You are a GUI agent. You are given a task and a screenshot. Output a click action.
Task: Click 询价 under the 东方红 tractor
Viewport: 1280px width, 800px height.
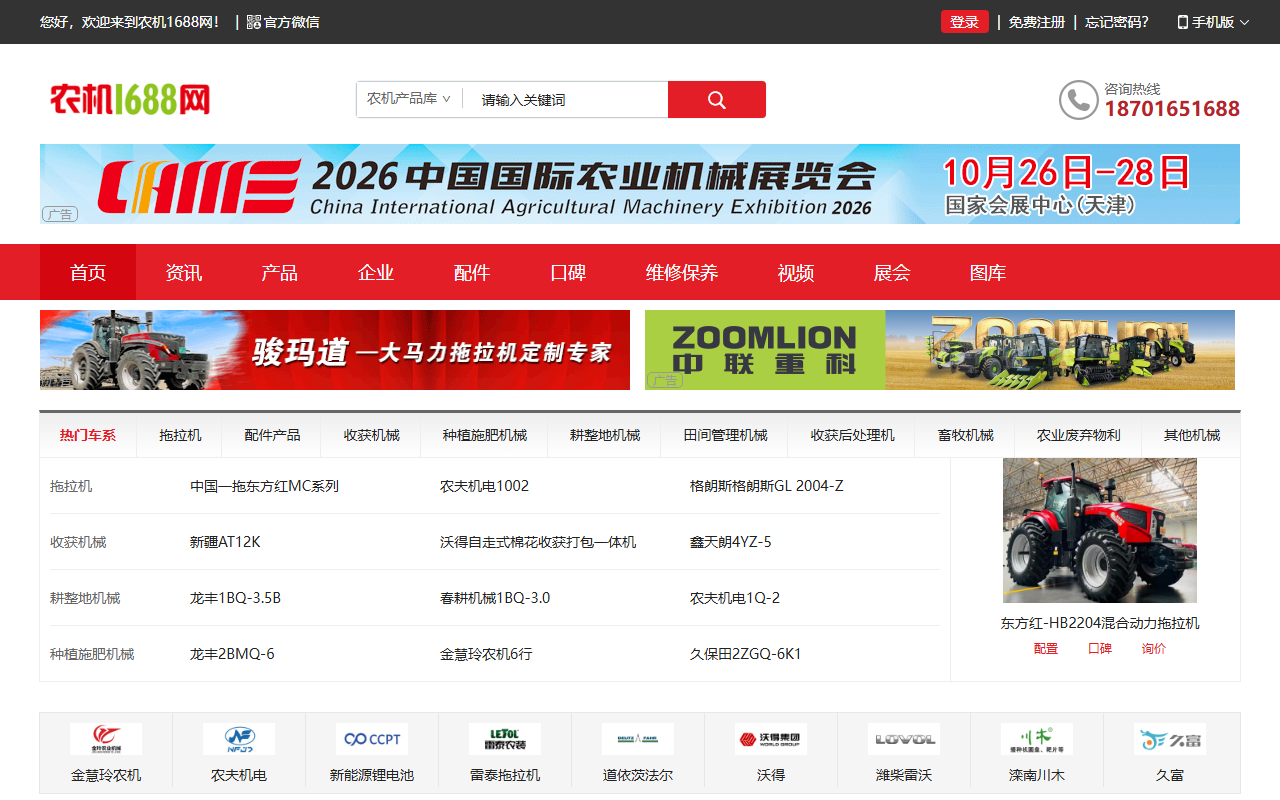[x=1154, y=648]
